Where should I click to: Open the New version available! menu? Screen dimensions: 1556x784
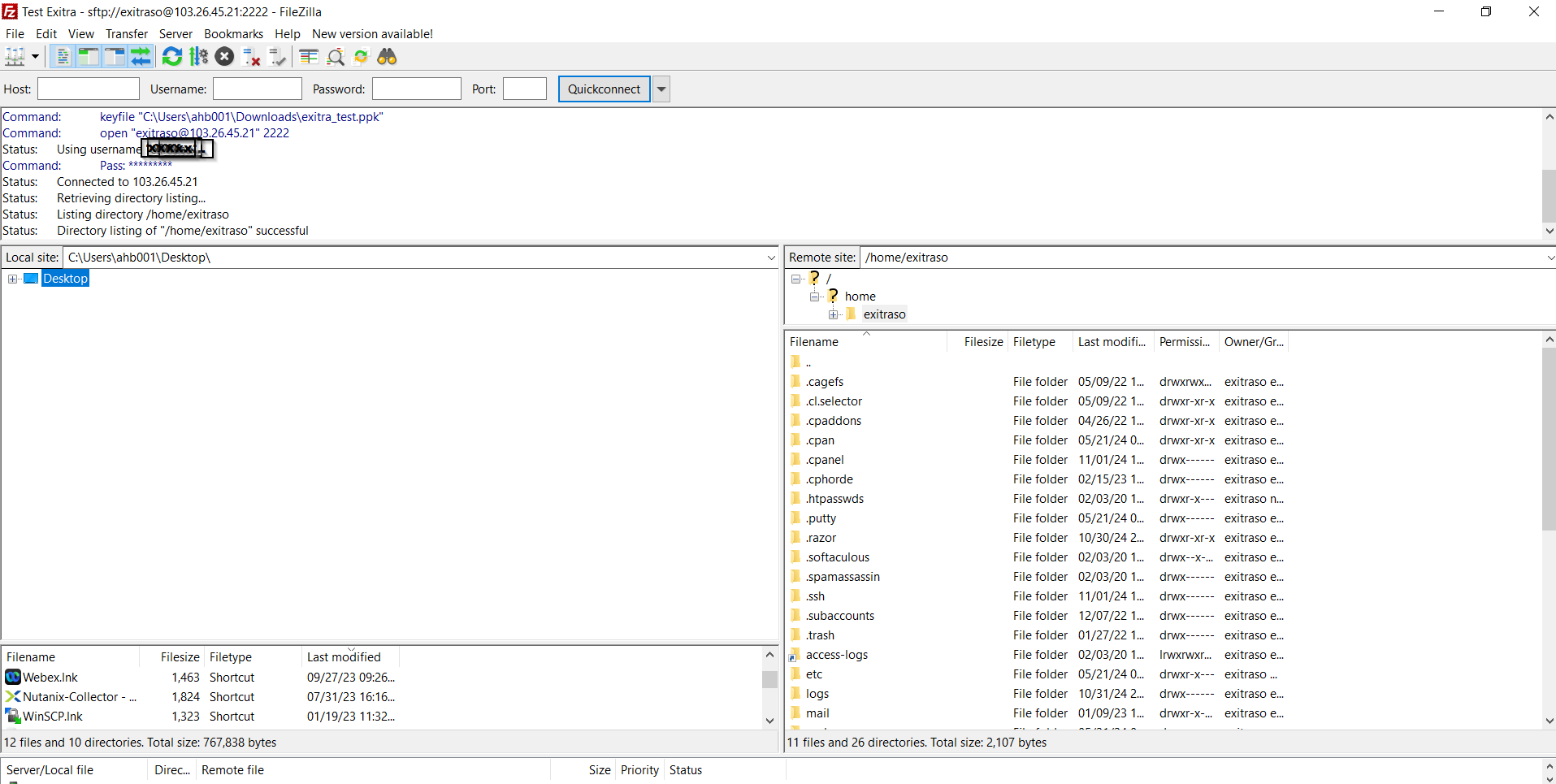(x=373, y=34)
